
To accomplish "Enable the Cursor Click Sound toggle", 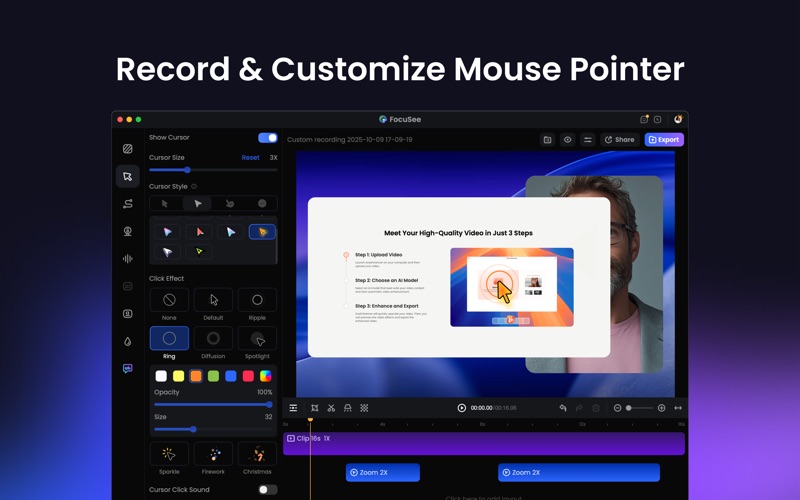I will 267,490.
